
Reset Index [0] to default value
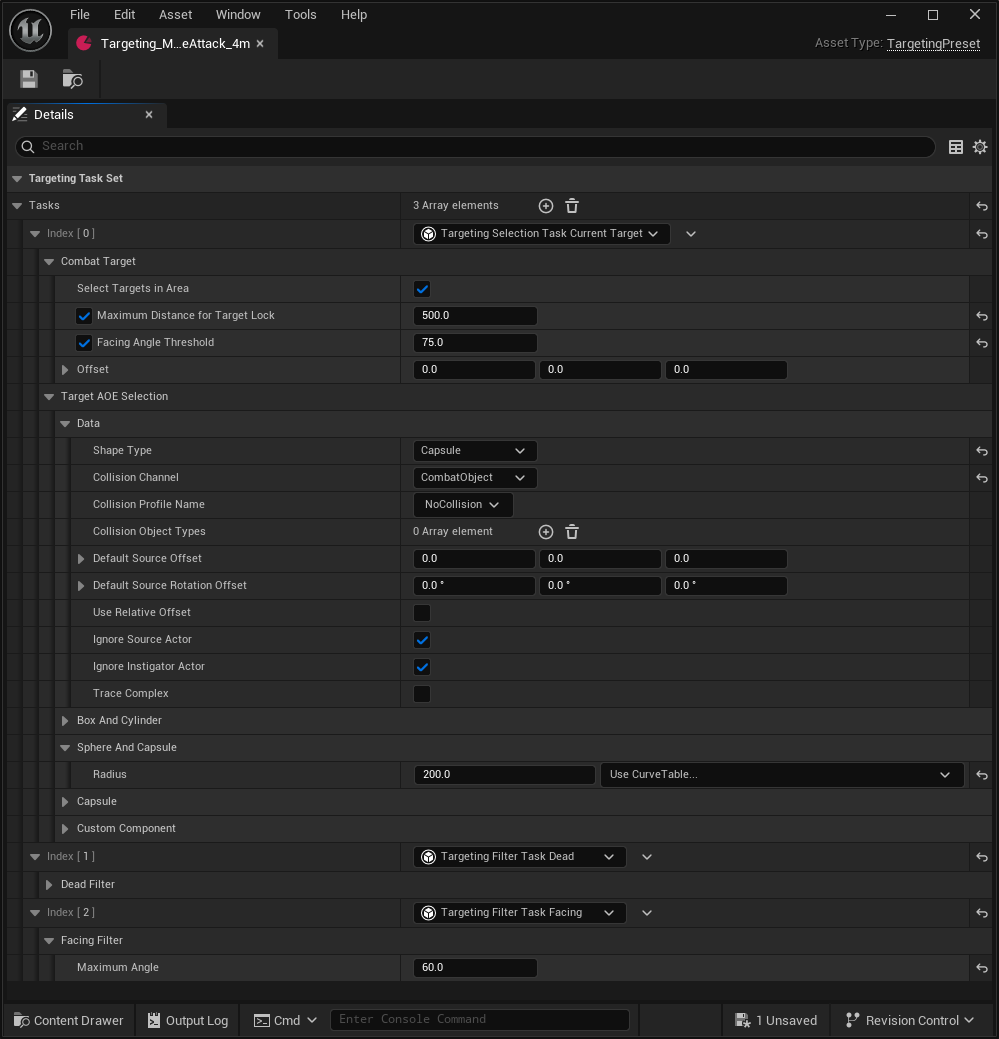(982, 235)
